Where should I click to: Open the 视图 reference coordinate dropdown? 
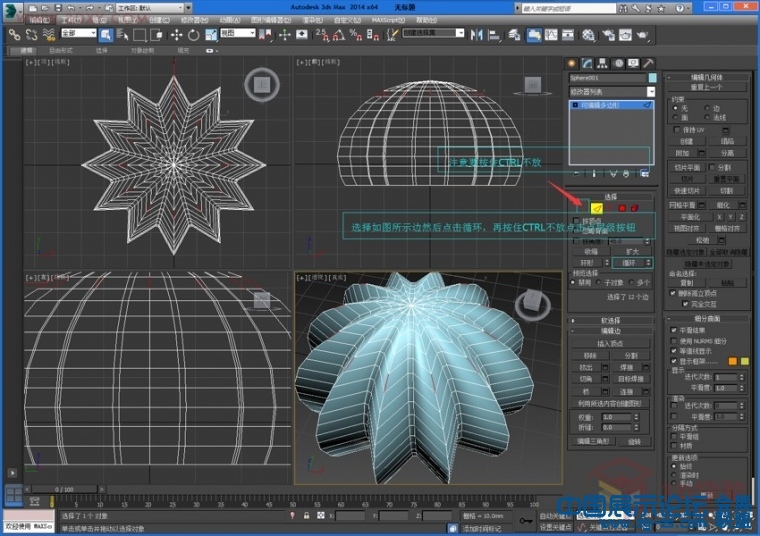(238, 33)
